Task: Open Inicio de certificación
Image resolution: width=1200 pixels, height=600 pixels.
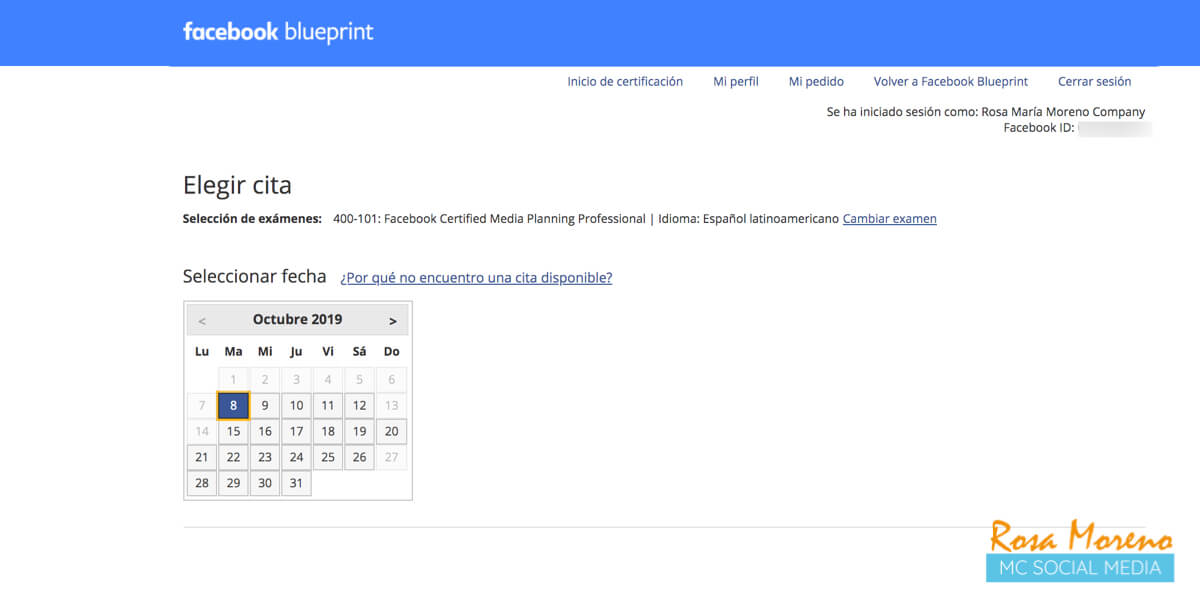Action: click(625, 81)
